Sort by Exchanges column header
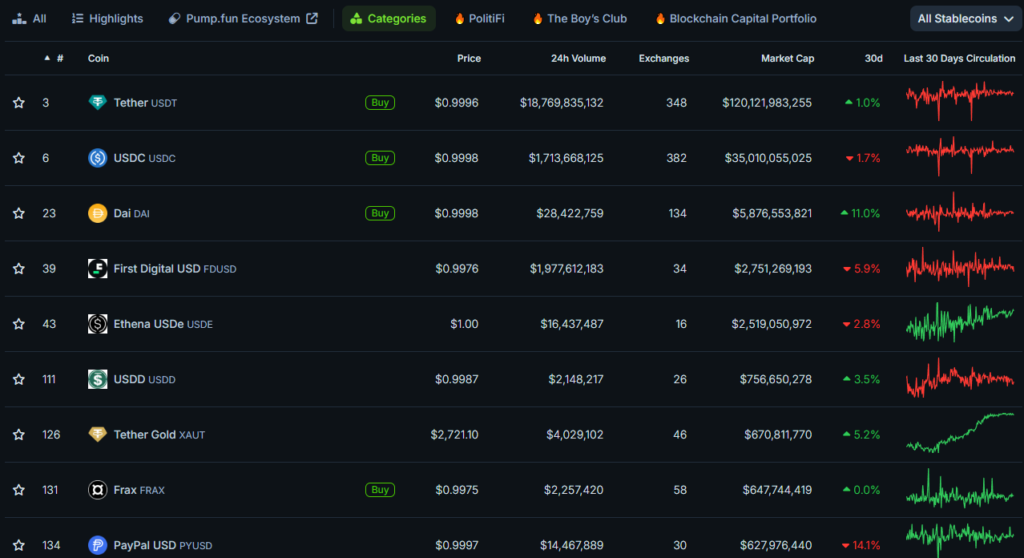The height and width of the screenshot is (558, 1024). coord(664,58)
